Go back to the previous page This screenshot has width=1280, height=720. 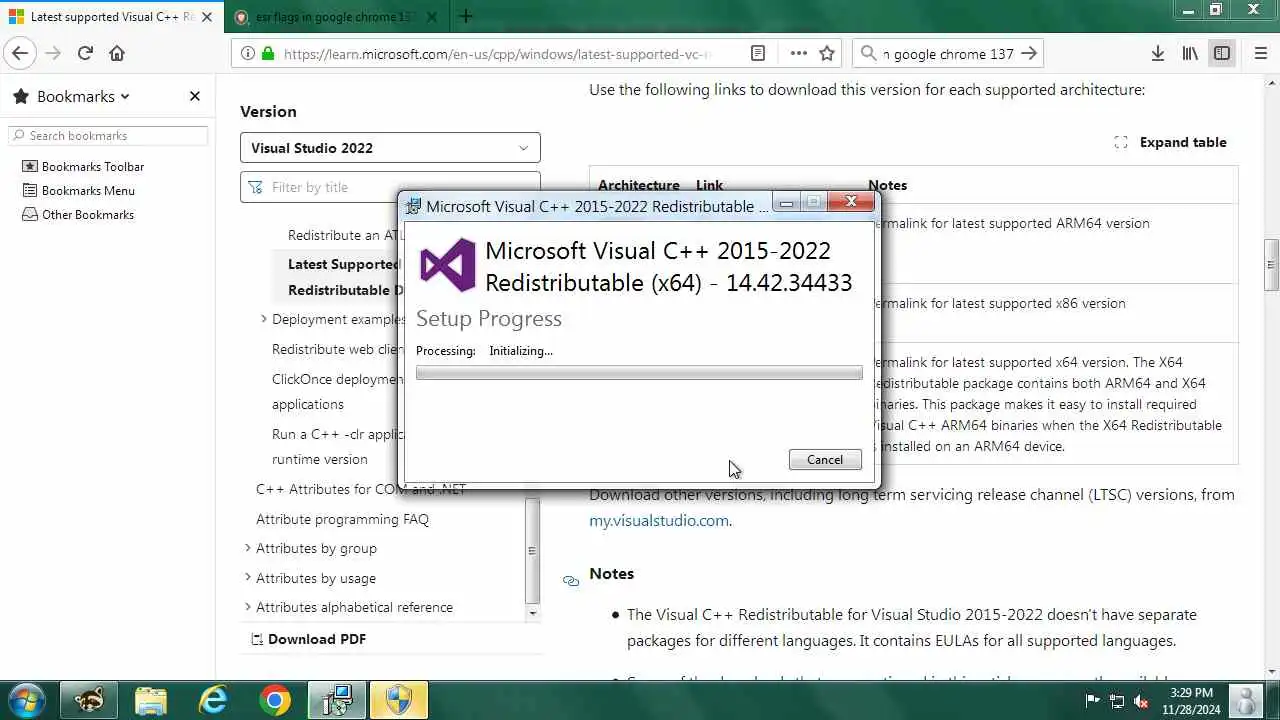coord(21,54)
